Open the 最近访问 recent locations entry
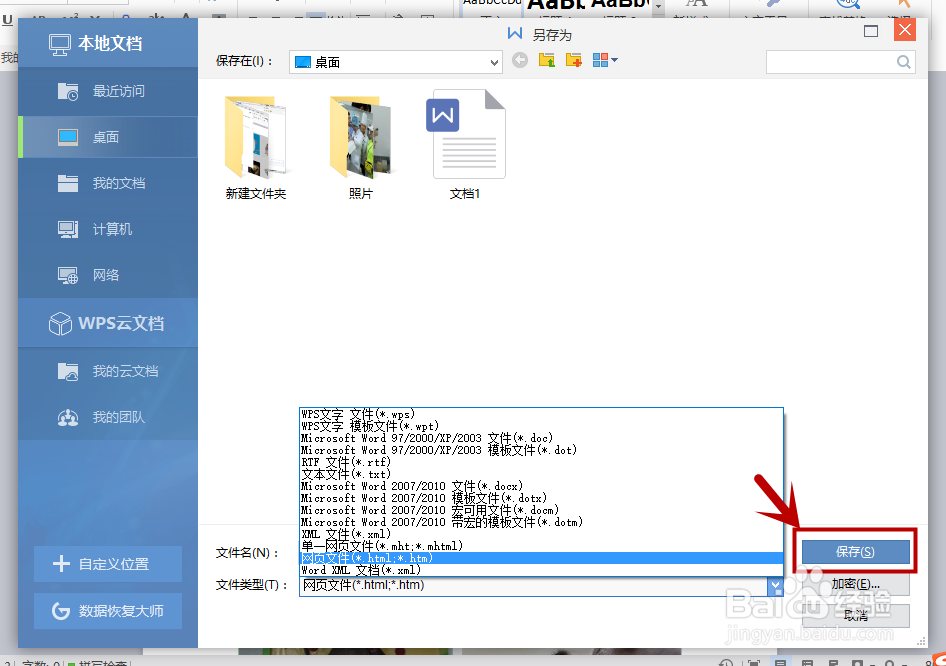This screenshot has height=666, width=946. (109, 91)
